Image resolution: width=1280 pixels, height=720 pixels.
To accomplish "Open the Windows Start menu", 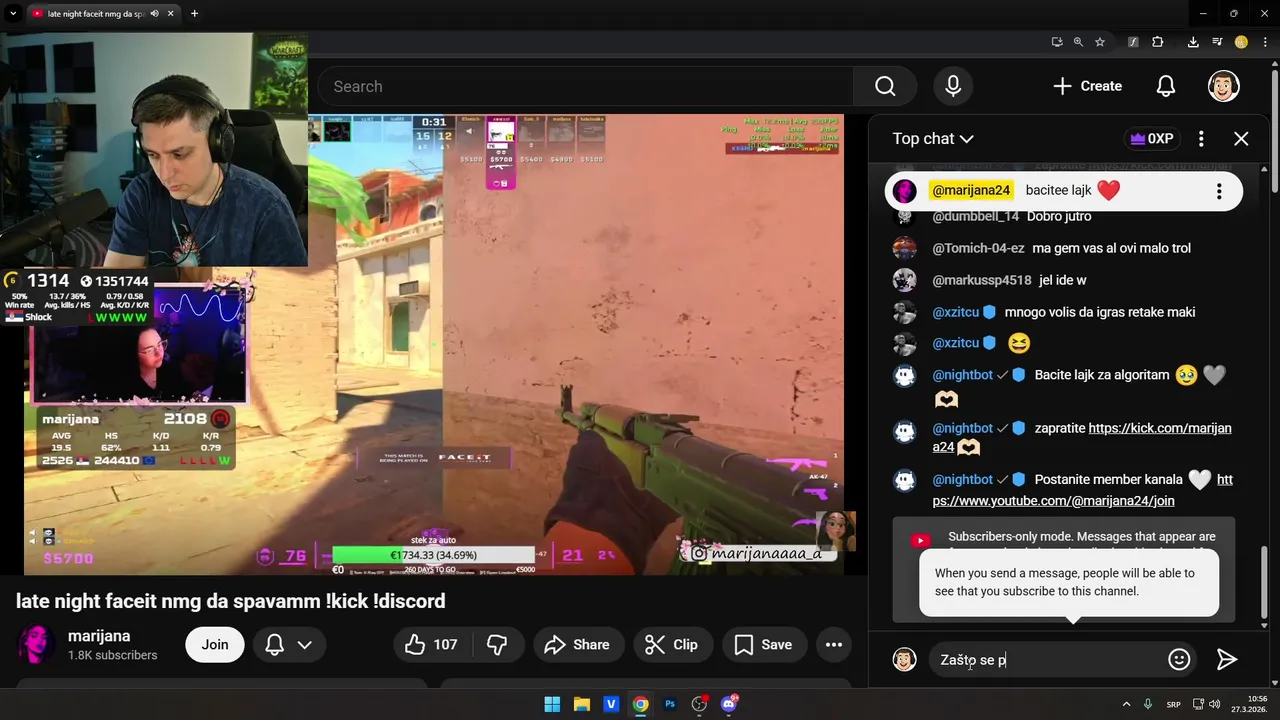I will [x=552, y=704].
